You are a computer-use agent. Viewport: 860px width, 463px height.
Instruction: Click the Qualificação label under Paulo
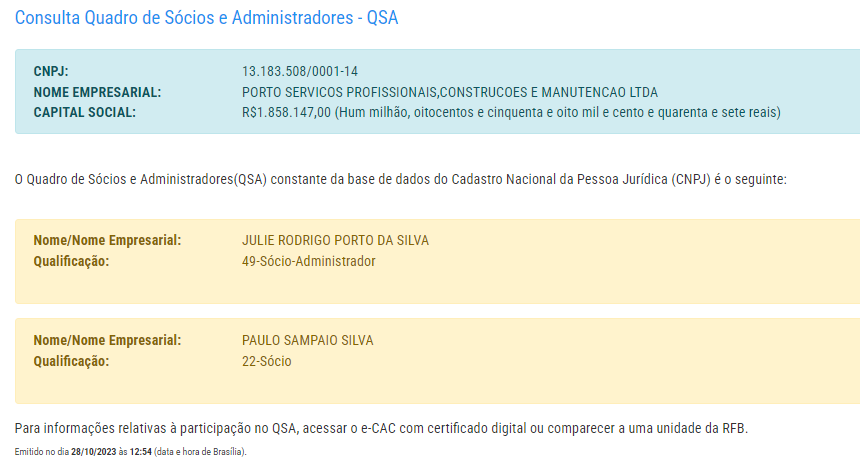[x=71, y=362]
